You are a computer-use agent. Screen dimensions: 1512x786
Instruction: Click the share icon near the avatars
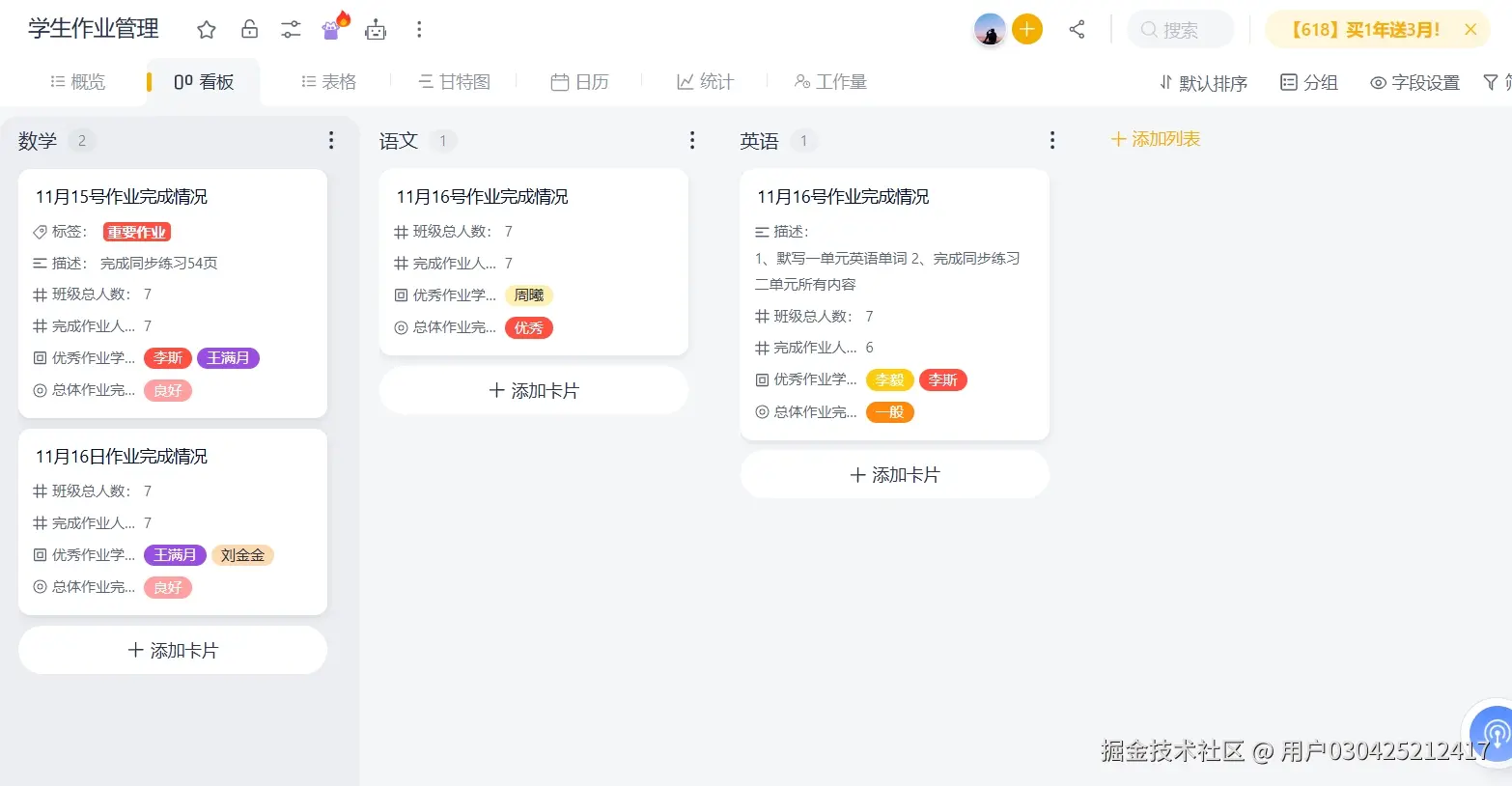(1077, 29)
